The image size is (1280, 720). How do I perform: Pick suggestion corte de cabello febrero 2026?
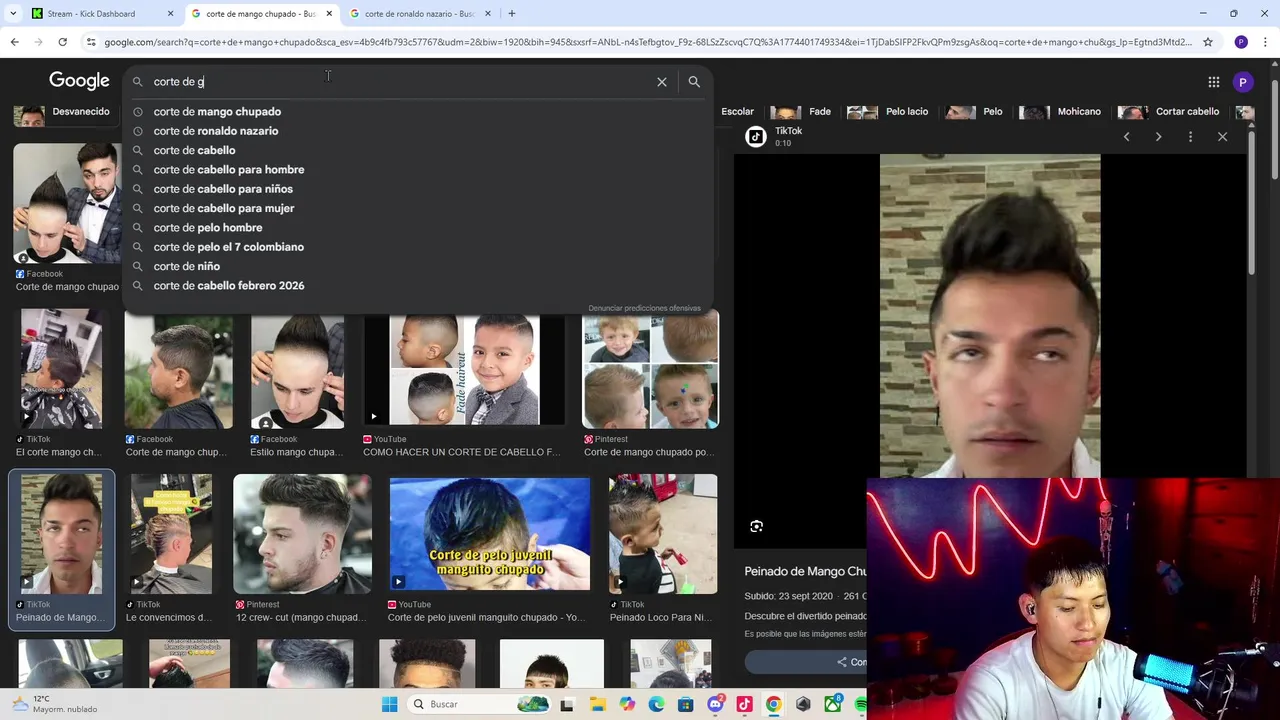(229, 286)
